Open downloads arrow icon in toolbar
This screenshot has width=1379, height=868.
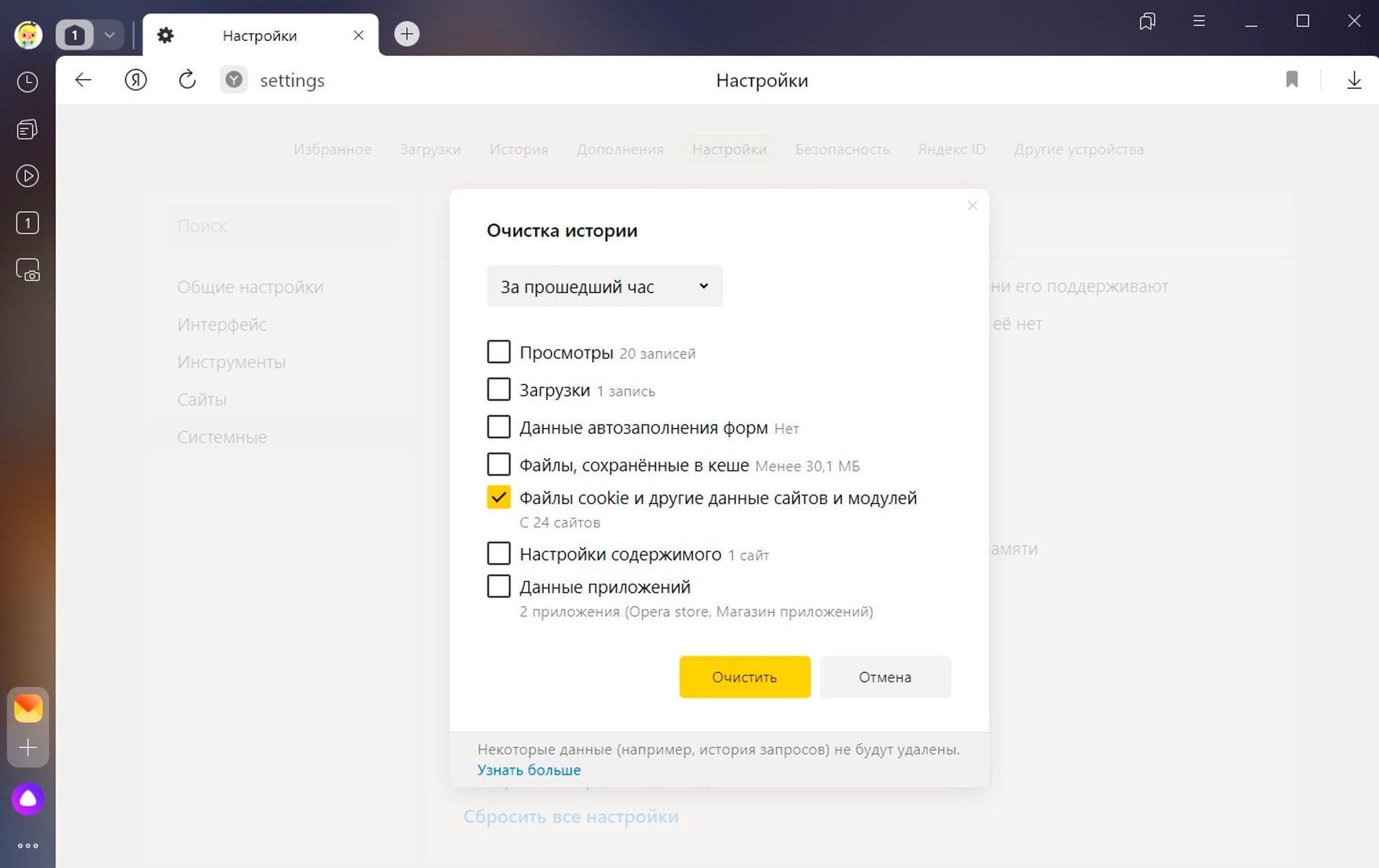point(1353,80)
